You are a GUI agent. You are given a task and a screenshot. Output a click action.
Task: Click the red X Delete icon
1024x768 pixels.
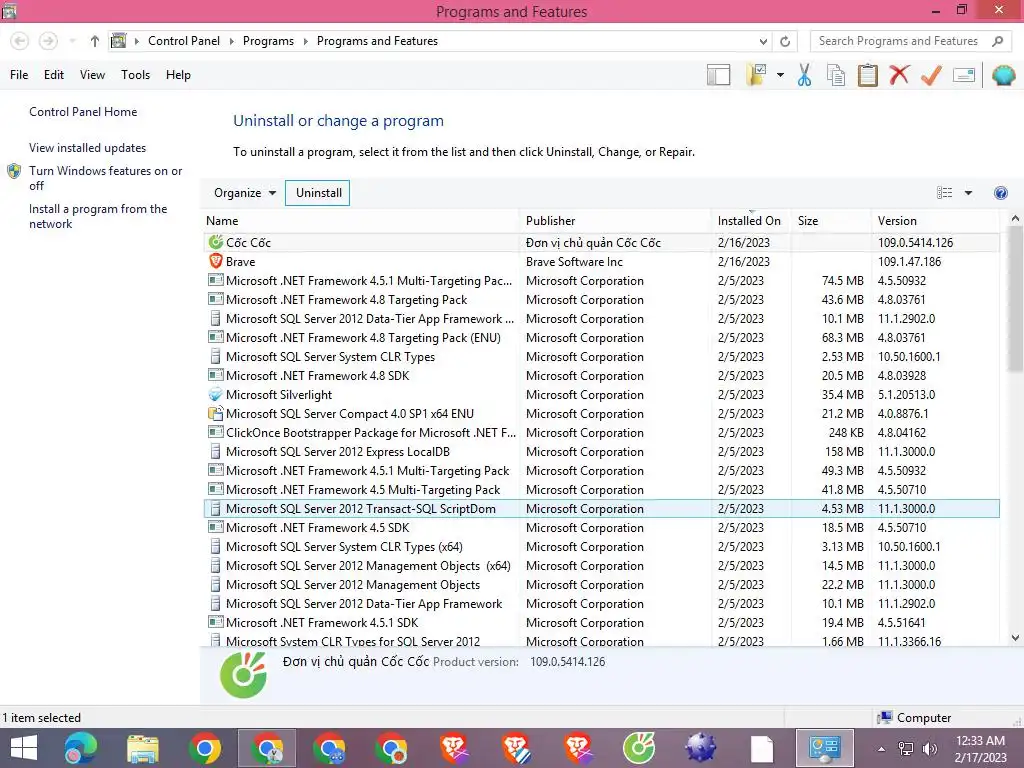pyautogui.click(x=899, y=75)
